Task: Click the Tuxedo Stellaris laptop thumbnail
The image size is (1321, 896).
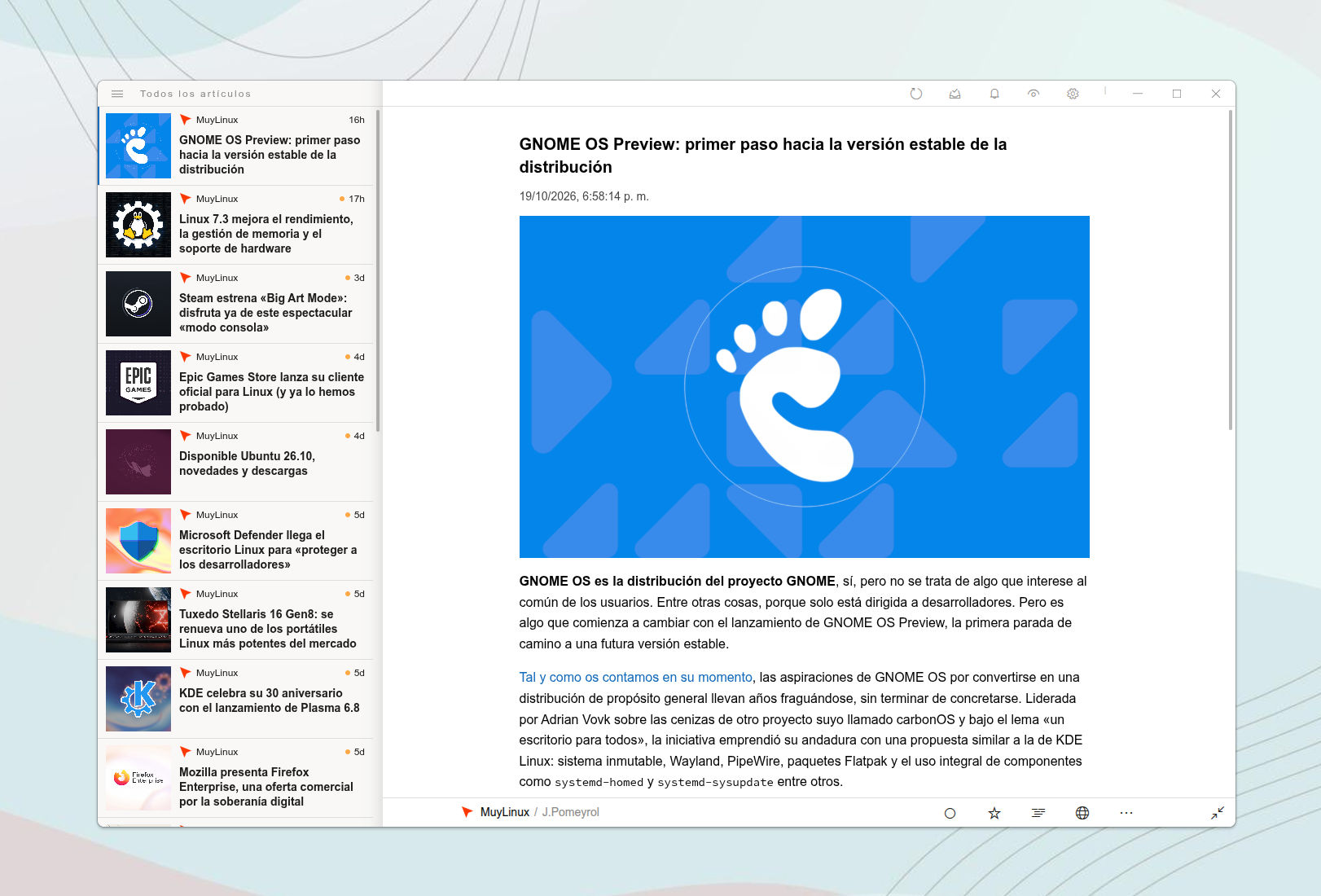Action: click(x=138, y=620)
